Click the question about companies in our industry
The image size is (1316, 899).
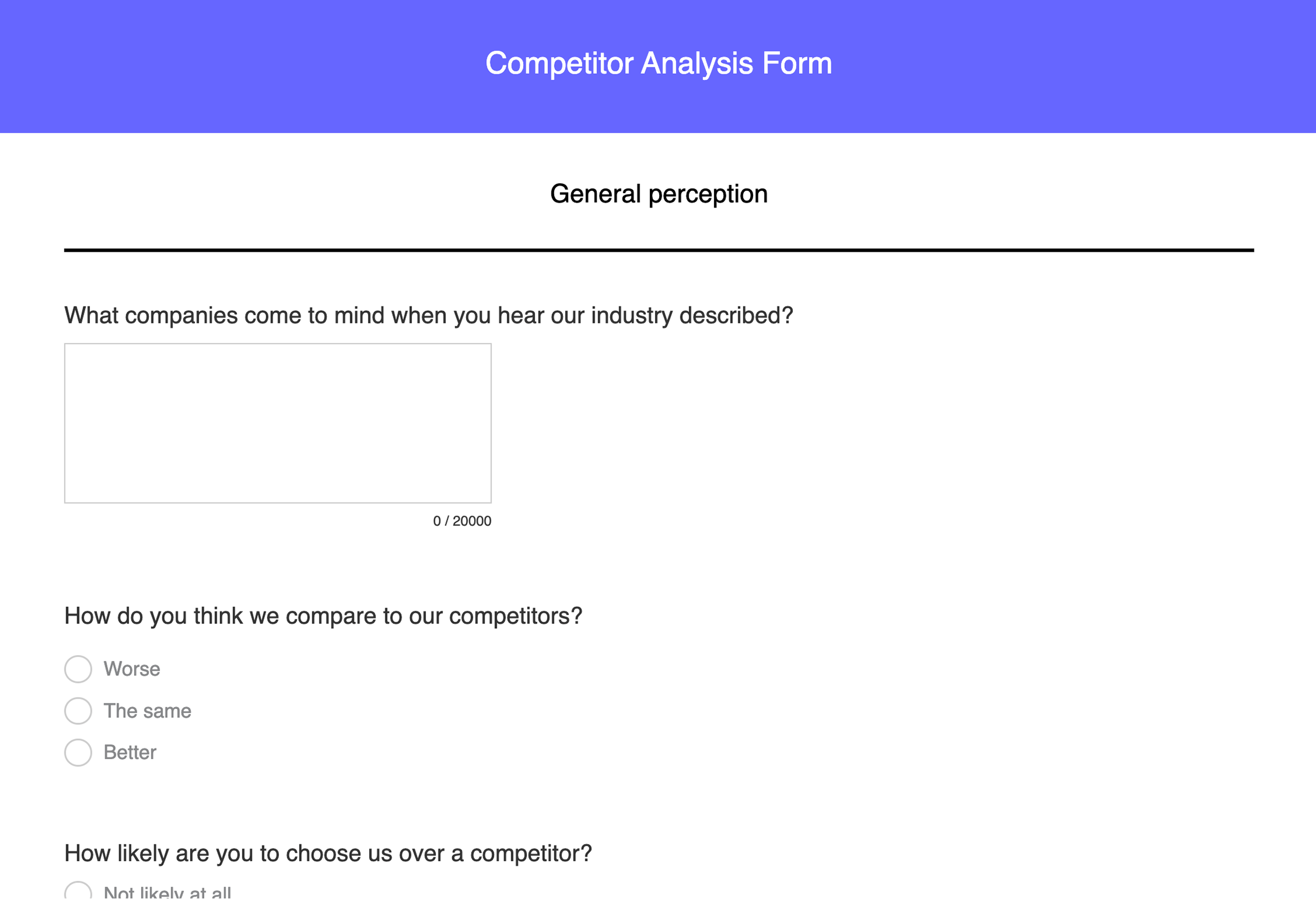pyautogui.click(x=429, y=315)
